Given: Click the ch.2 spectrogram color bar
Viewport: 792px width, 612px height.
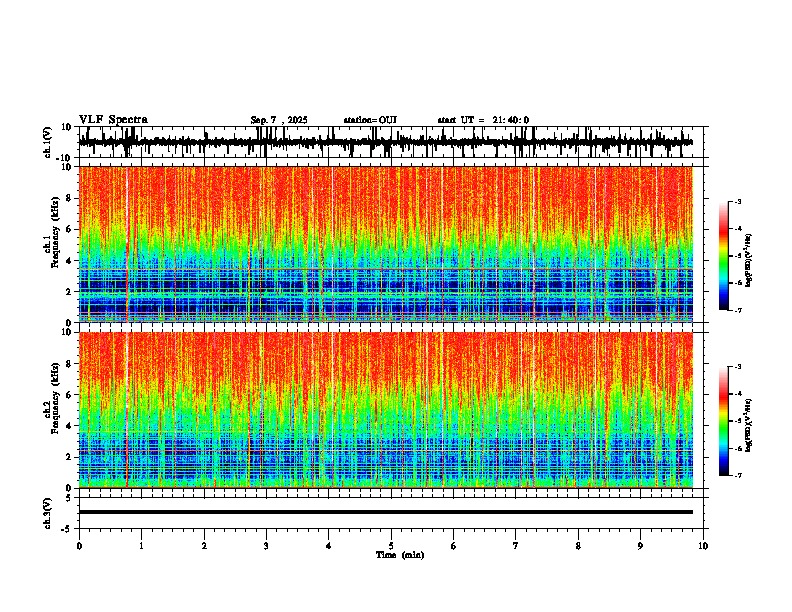Looking at the screenshot, I should (723, 421).
